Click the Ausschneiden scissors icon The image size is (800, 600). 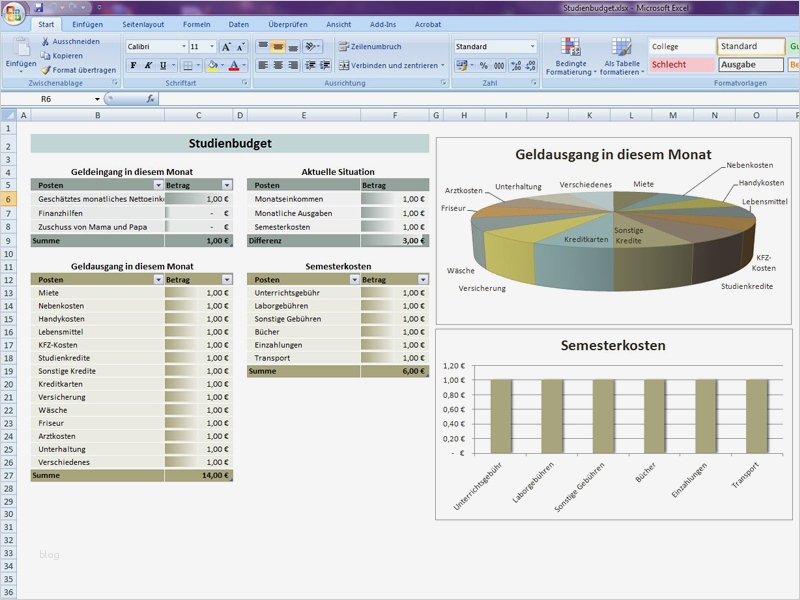click(x=45, y=42)
